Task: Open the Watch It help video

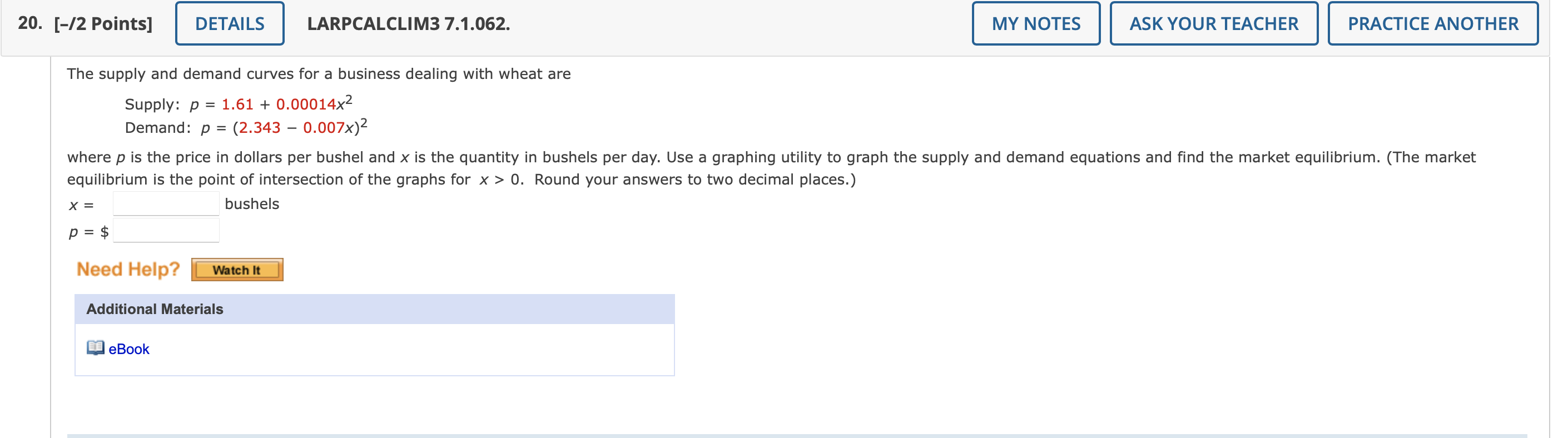Action: (x=237, y=270)
